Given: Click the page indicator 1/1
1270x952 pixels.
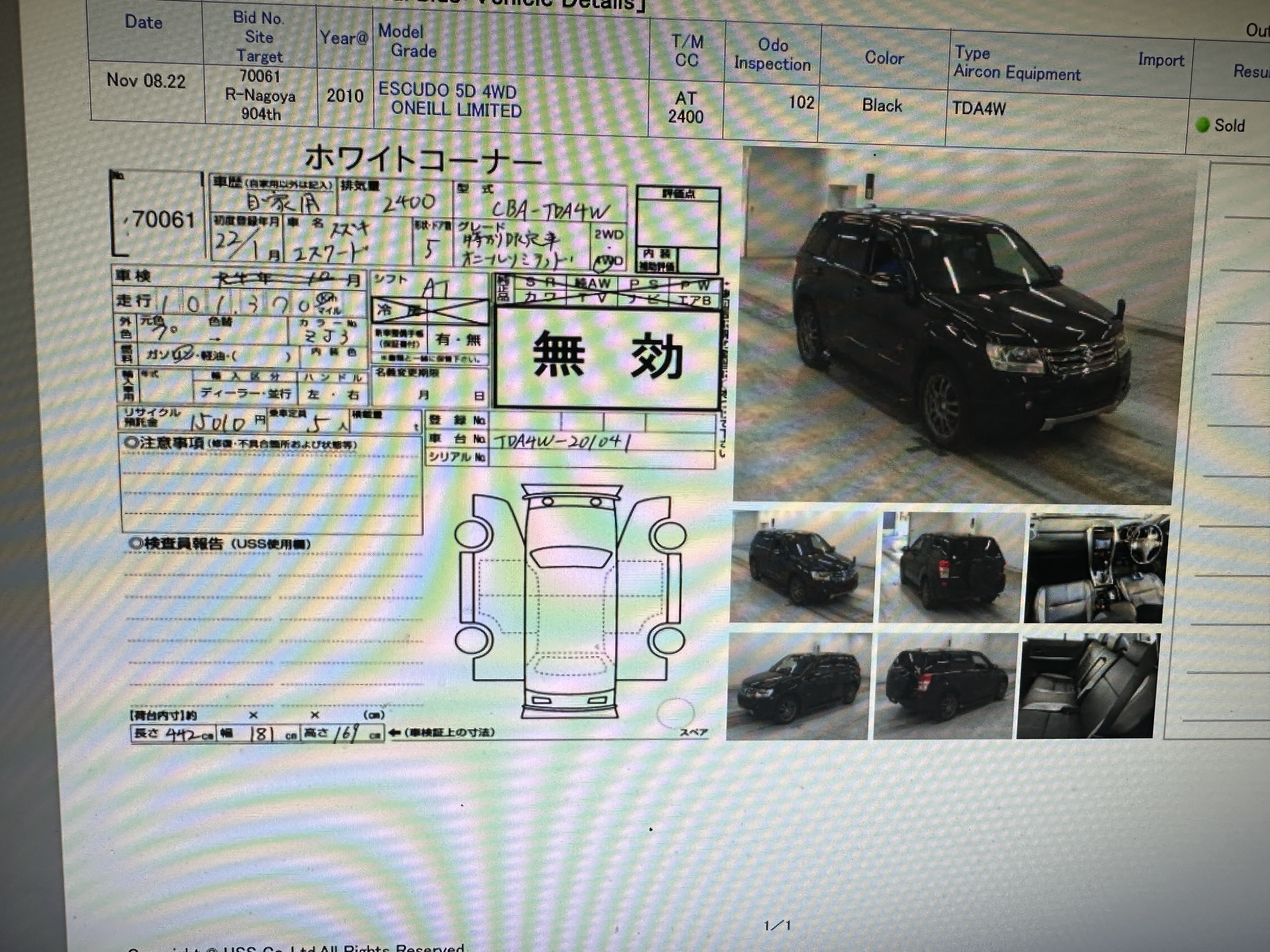Looking at the screenshot, I should click(778, 925).
